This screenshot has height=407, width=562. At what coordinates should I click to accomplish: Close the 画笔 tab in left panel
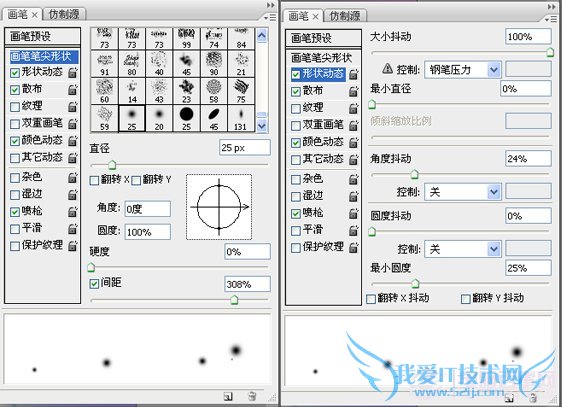pos(34,15)
